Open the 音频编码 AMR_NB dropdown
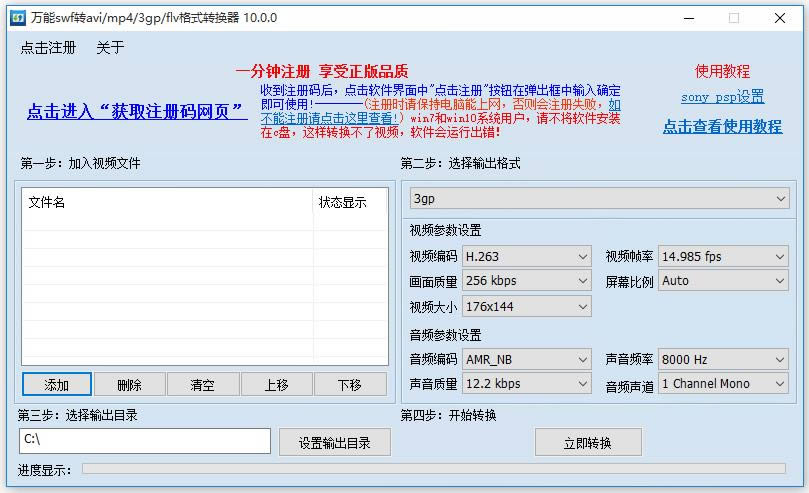Image resolution: width=809 pixels, height=493 pixels. 527,359
